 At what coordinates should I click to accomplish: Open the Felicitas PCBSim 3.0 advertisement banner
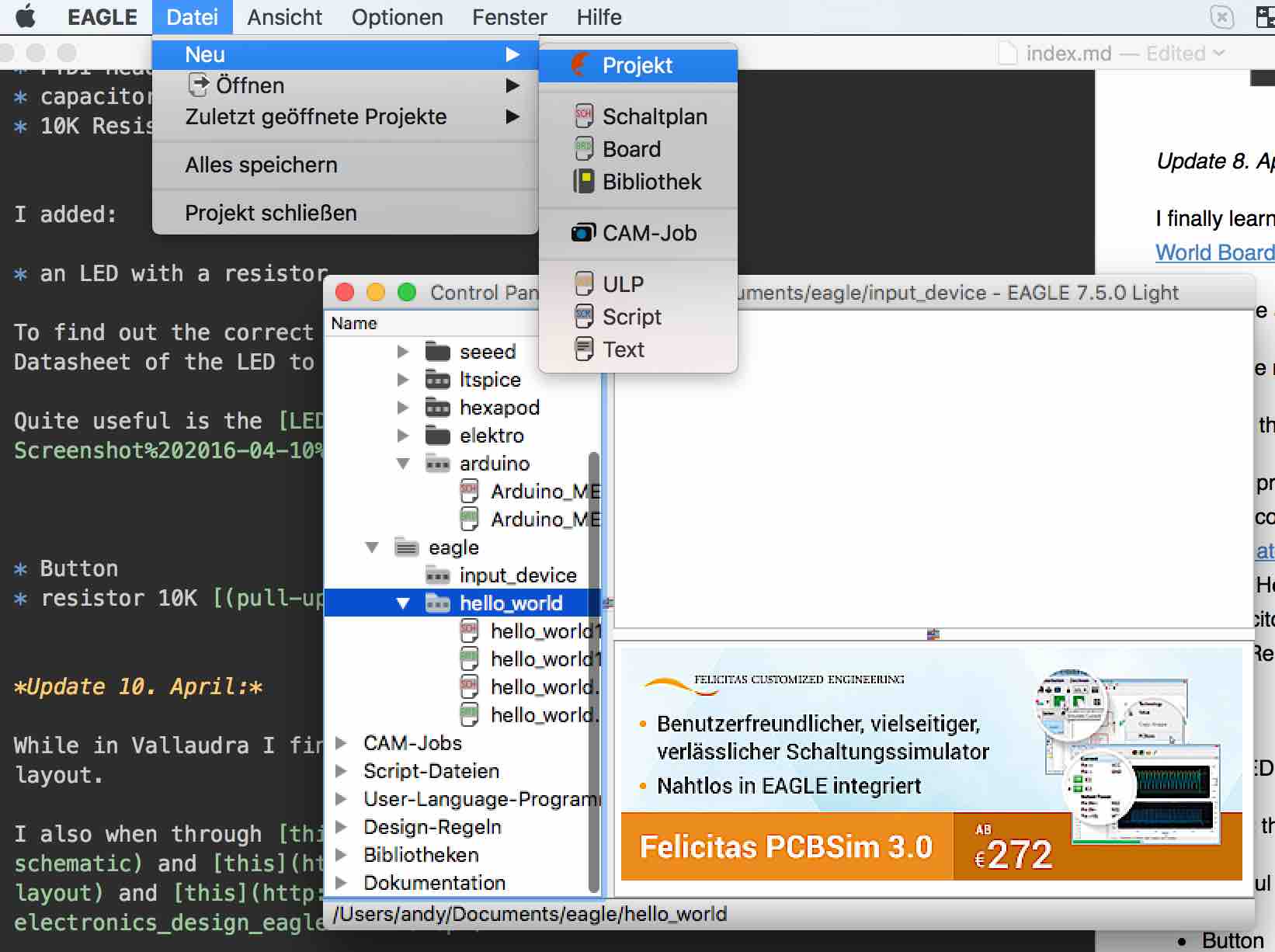(x=931, y=764)
